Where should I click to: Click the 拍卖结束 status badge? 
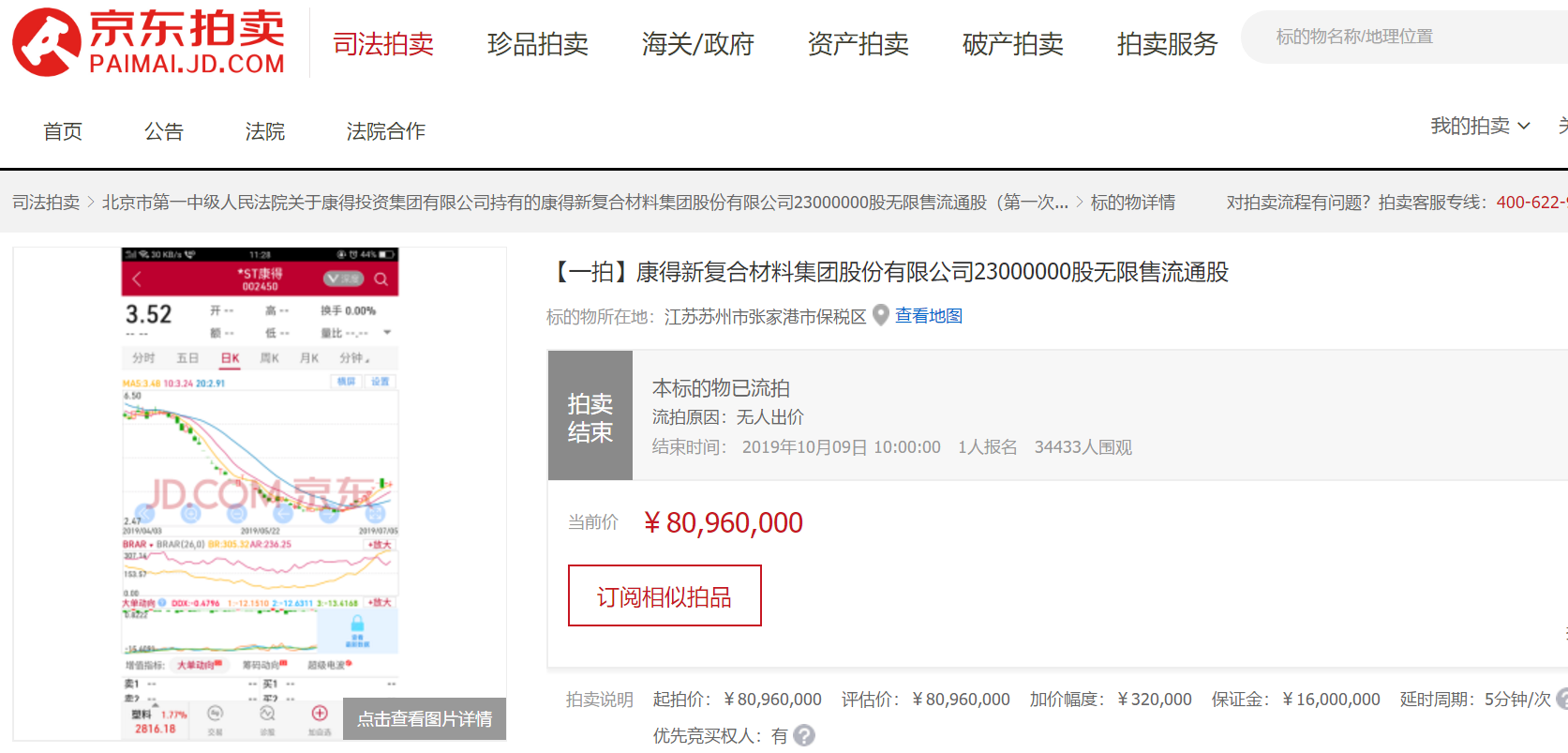pos(590,416)
